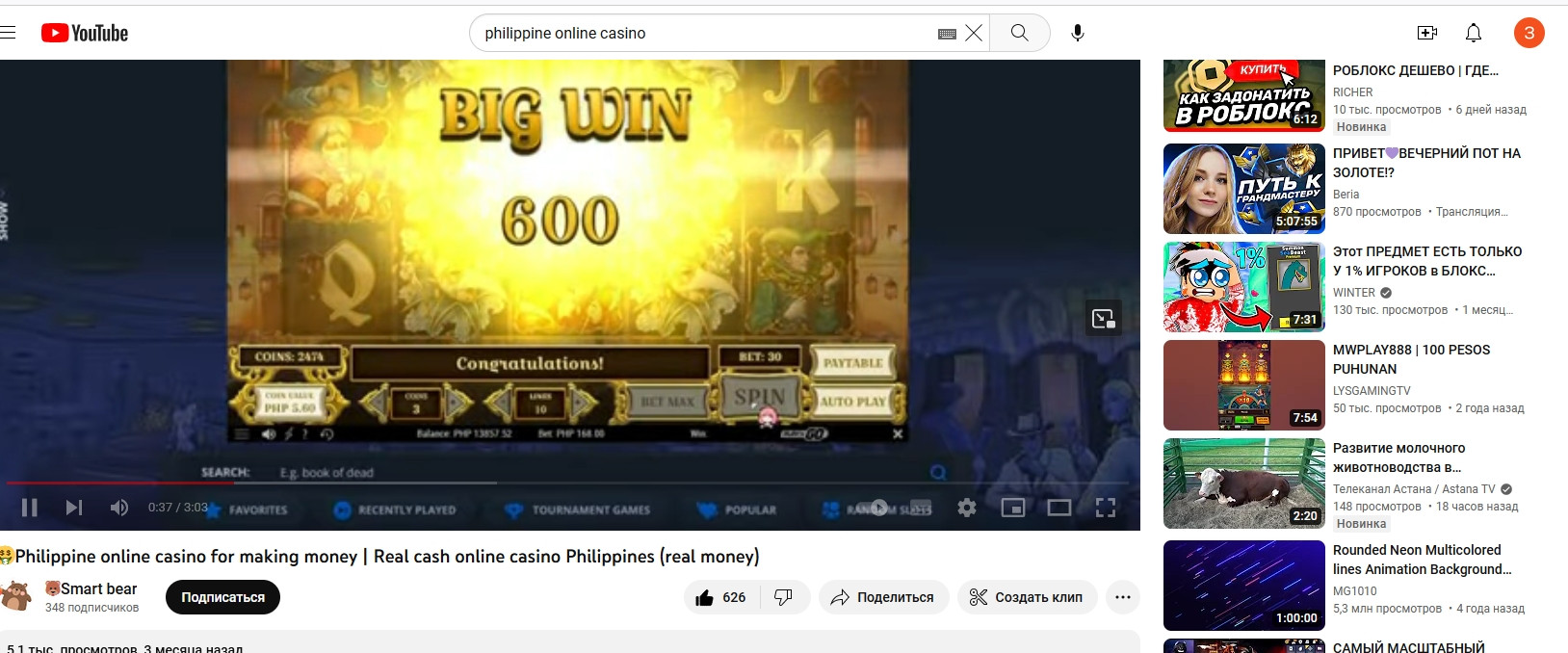This screenshot has height=653, width=1568.
Task: Open the Smart bear channel name
Action: (91, 588)
